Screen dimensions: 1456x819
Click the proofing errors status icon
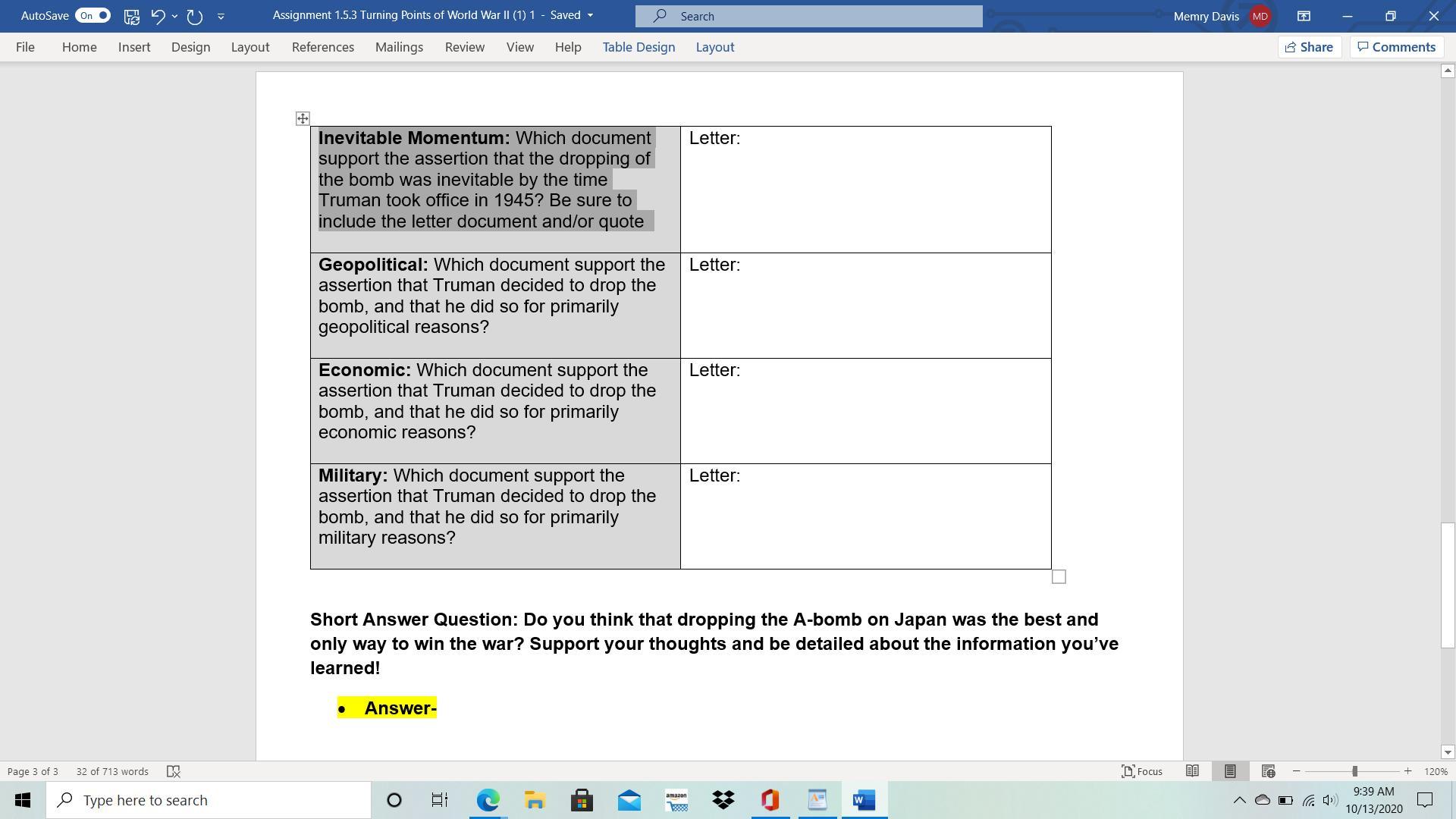pyautogui.click(x=173, y=771)
